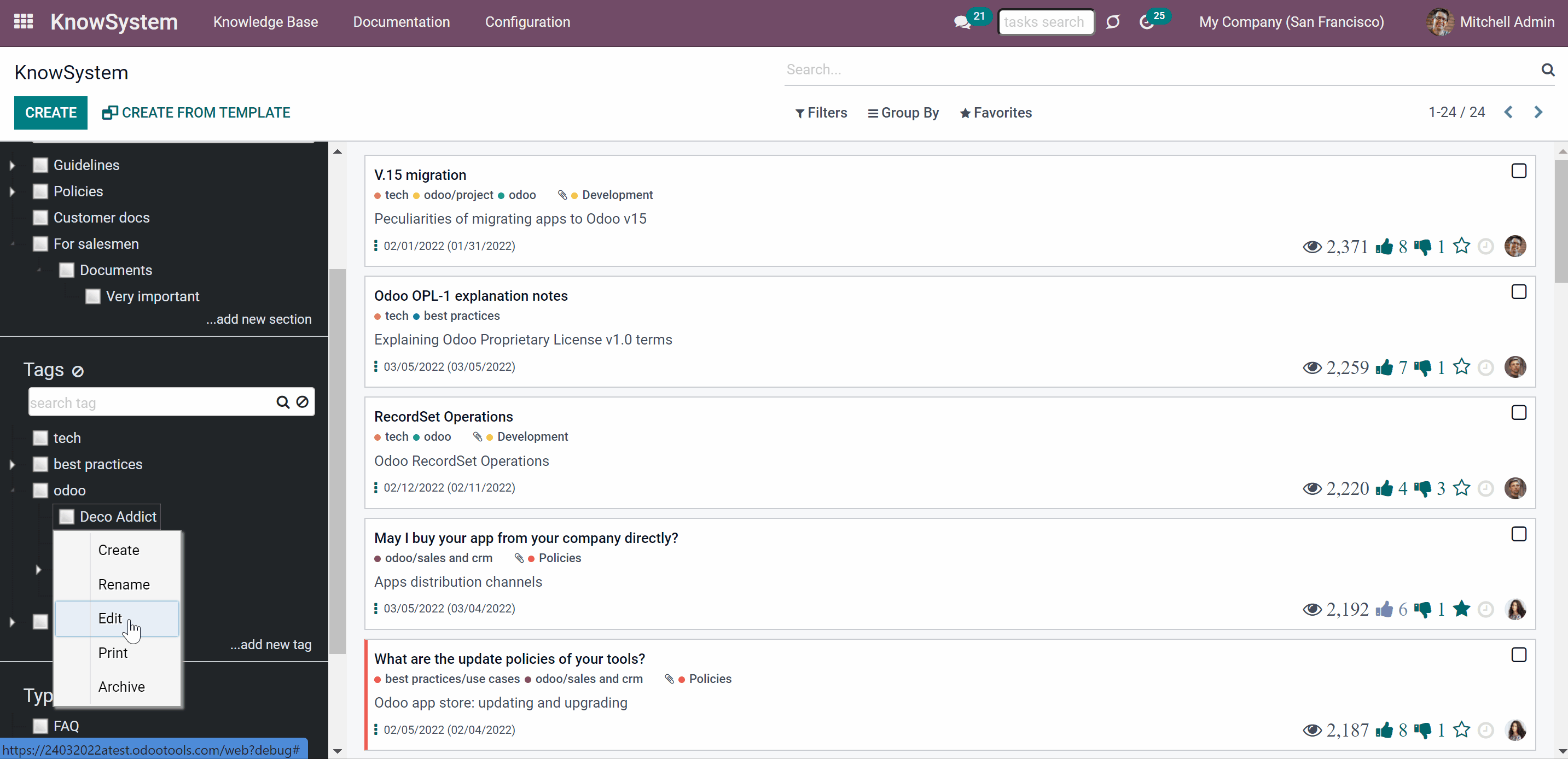
Task: Choose Edit in the context menu
Action: click(x=117, y=618)
